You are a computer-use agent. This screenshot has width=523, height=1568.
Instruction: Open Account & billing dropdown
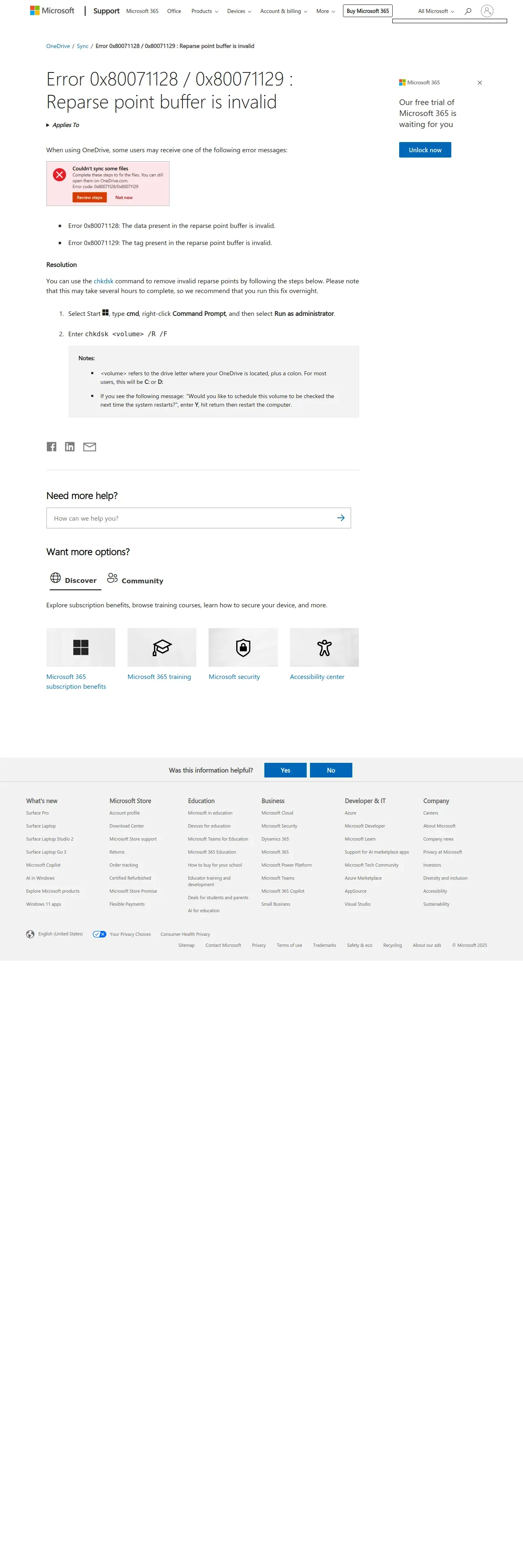pyautogui.click(x=284, y=11)
